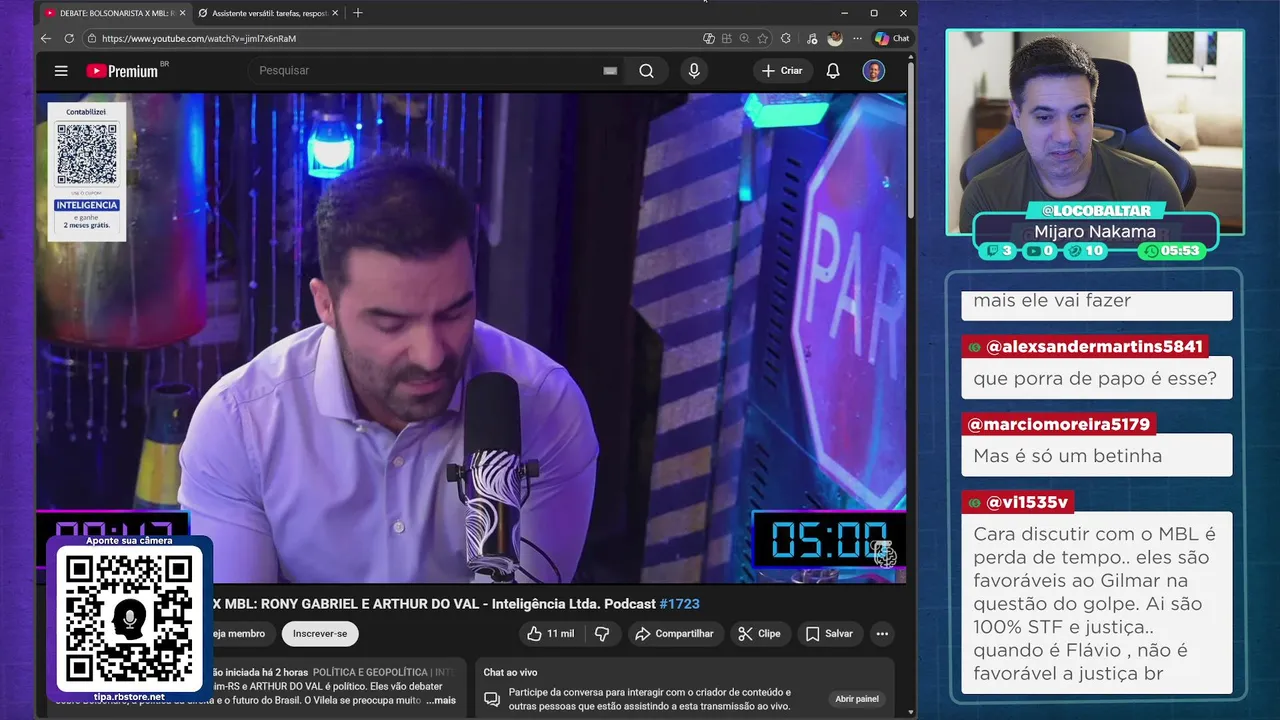
Task: Open browser profile picture
Action: 835,38
